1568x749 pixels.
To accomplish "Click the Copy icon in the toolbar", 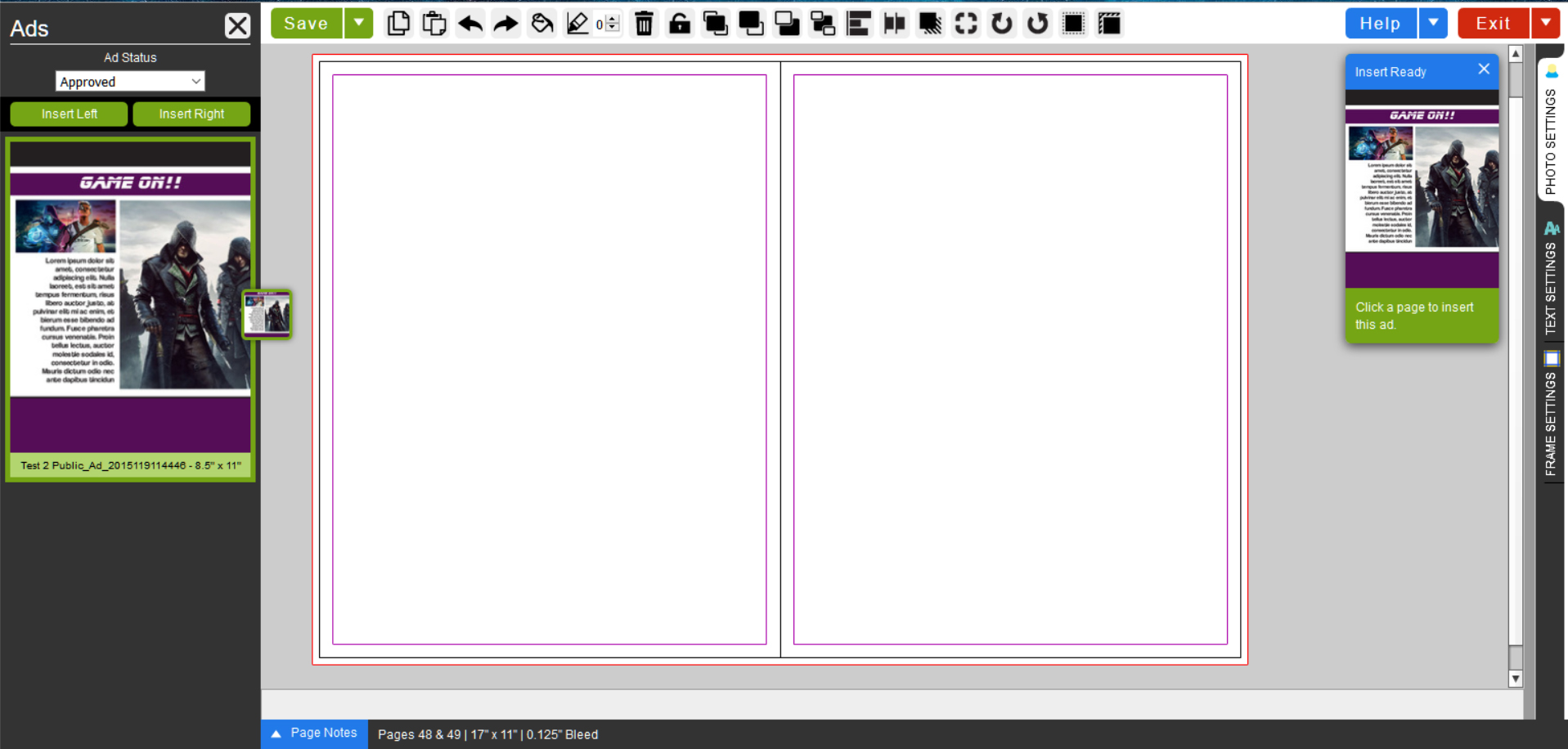I will coord(398,24).
